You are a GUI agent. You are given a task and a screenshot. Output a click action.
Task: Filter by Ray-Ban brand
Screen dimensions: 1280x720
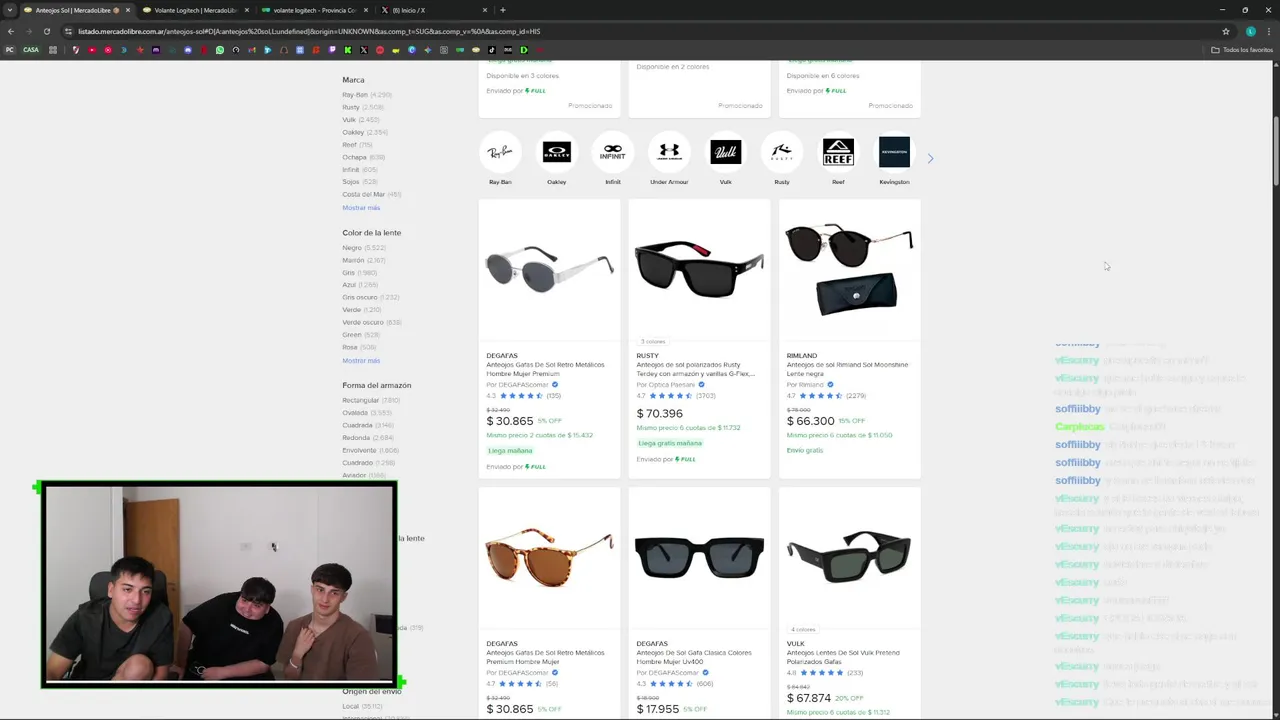[366, 95]
